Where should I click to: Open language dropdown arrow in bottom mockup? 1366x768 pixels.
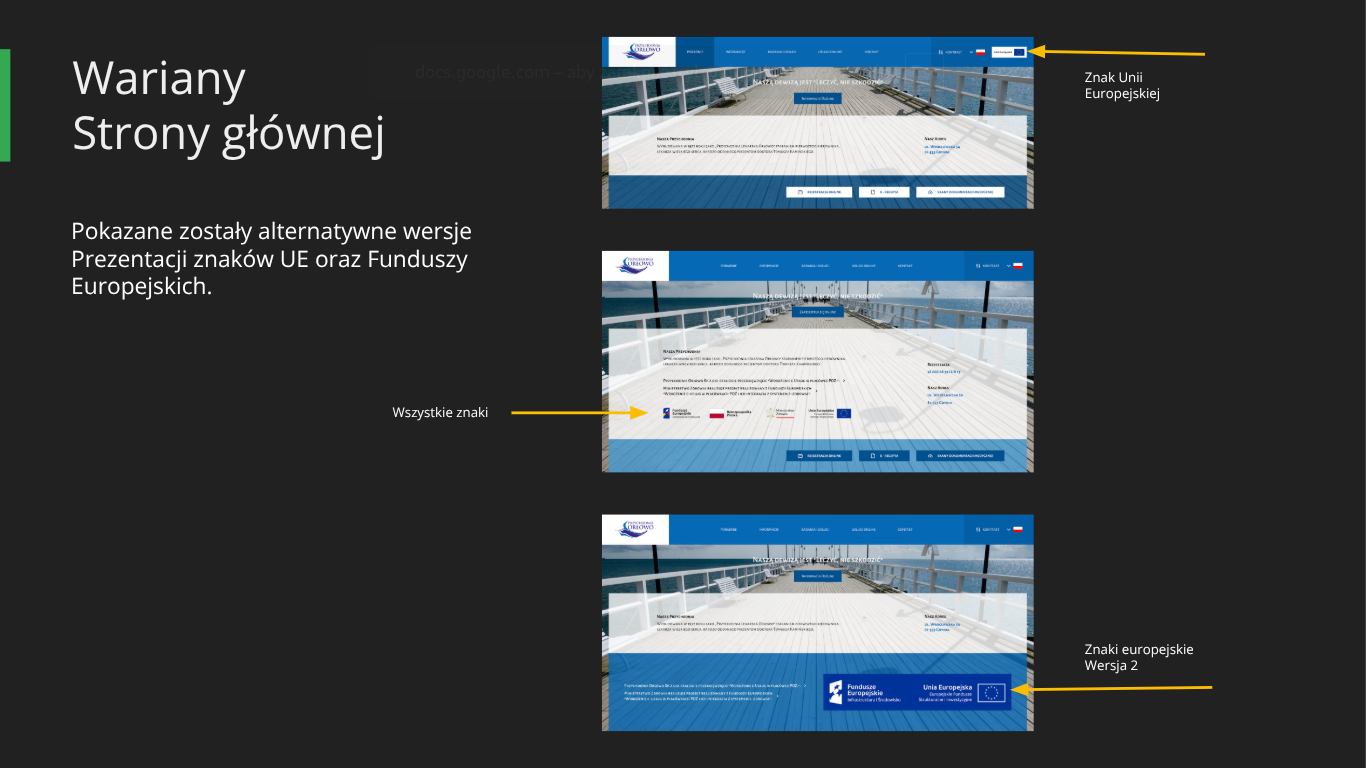[1008, 529]
